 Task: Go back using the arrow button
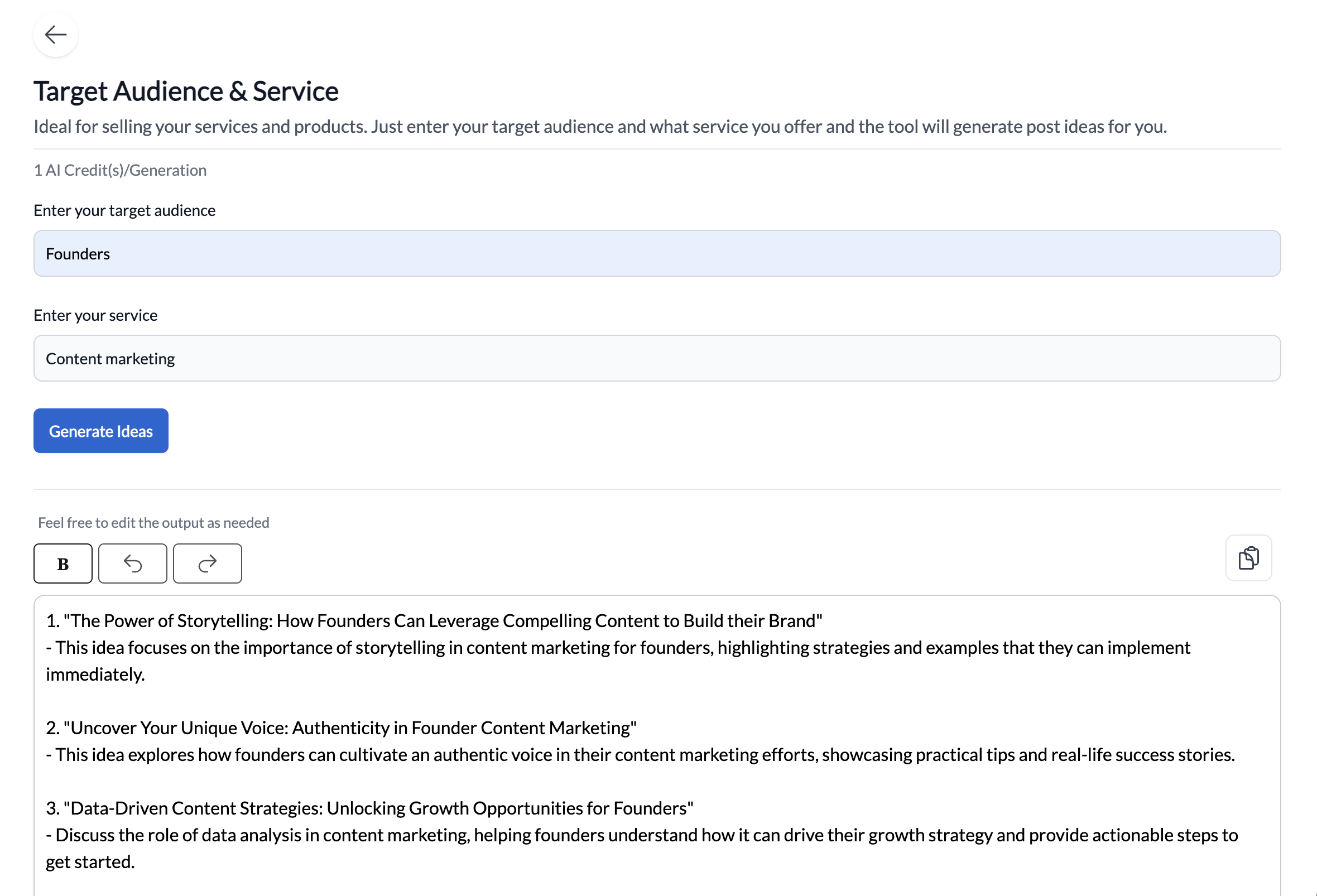[56, 35]
